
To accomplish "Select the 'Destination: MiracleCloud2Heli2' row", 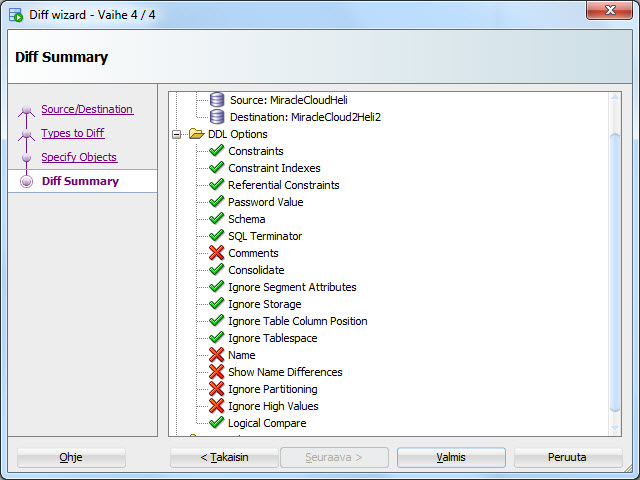I will pos(305,117).
